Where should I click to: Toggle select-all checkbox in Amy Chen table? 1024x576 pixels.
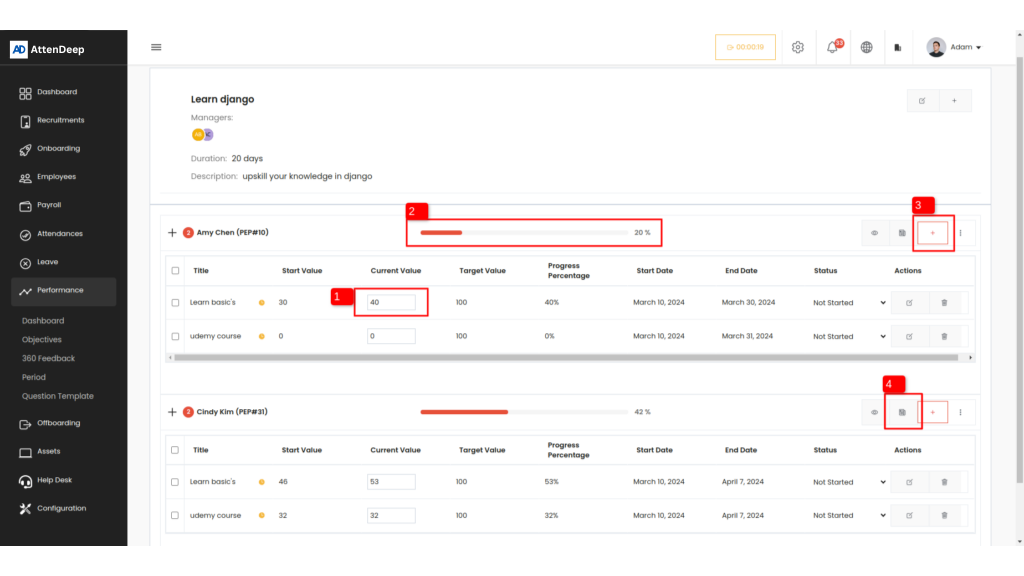point(175,270)
